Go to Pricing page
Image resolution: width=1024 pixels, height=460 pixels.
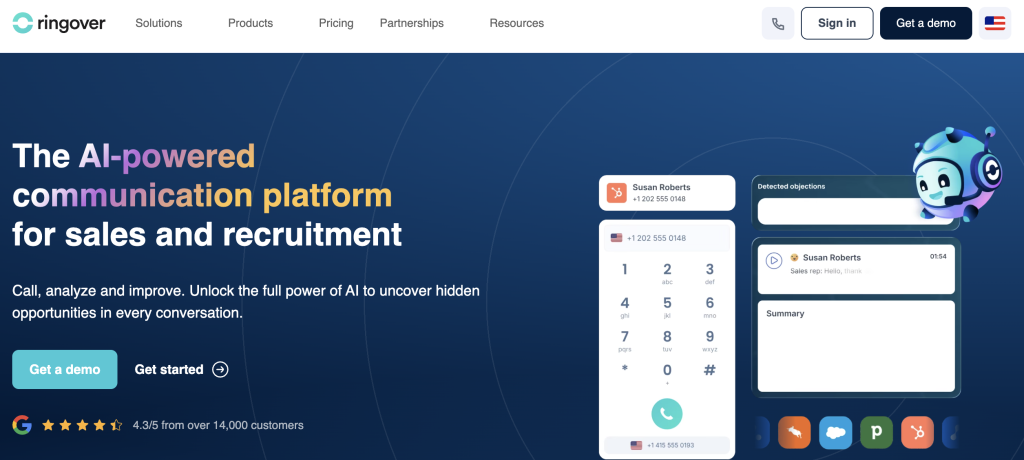(x=336, y=24)
